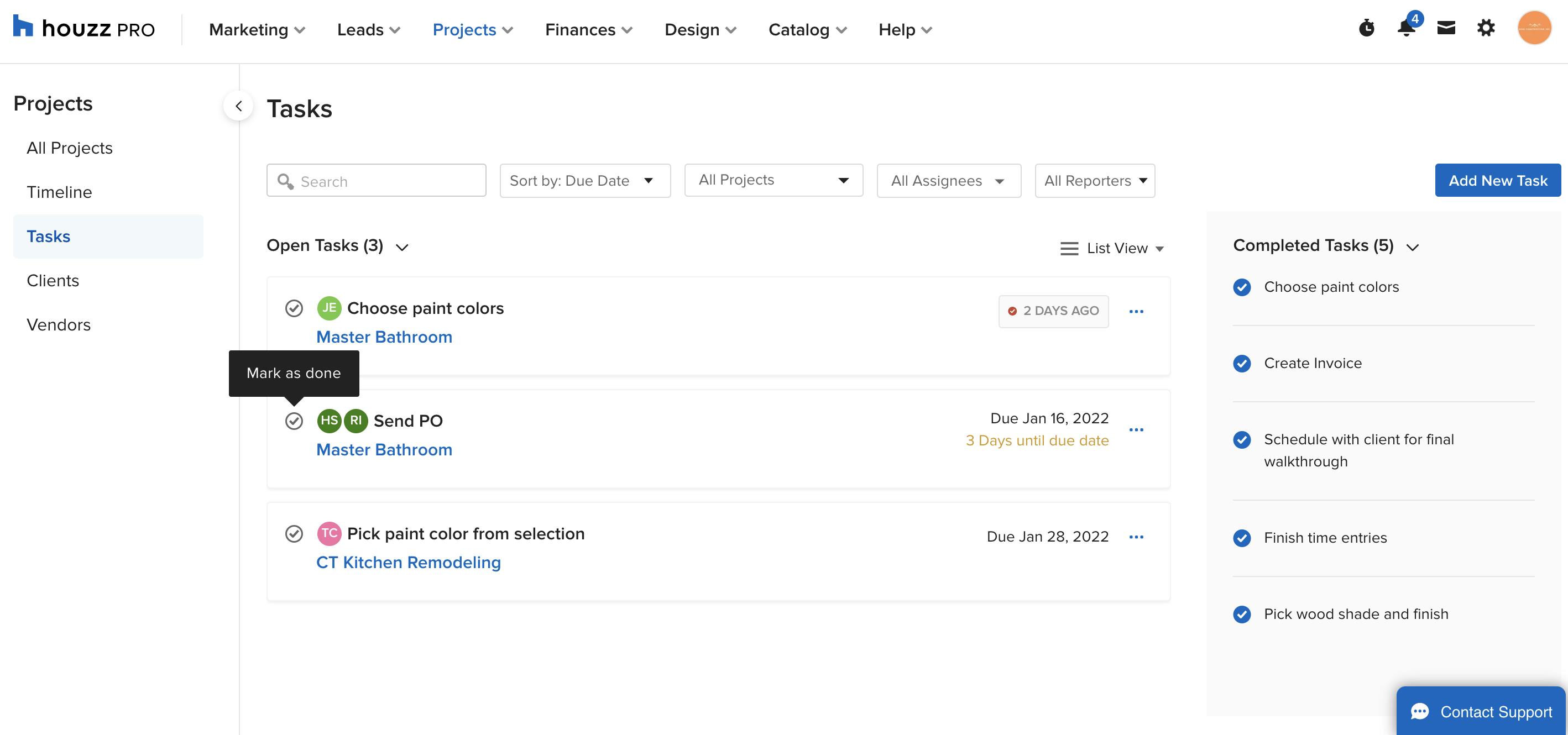Open Sort by Due Date dropdown

pos(584,181)
